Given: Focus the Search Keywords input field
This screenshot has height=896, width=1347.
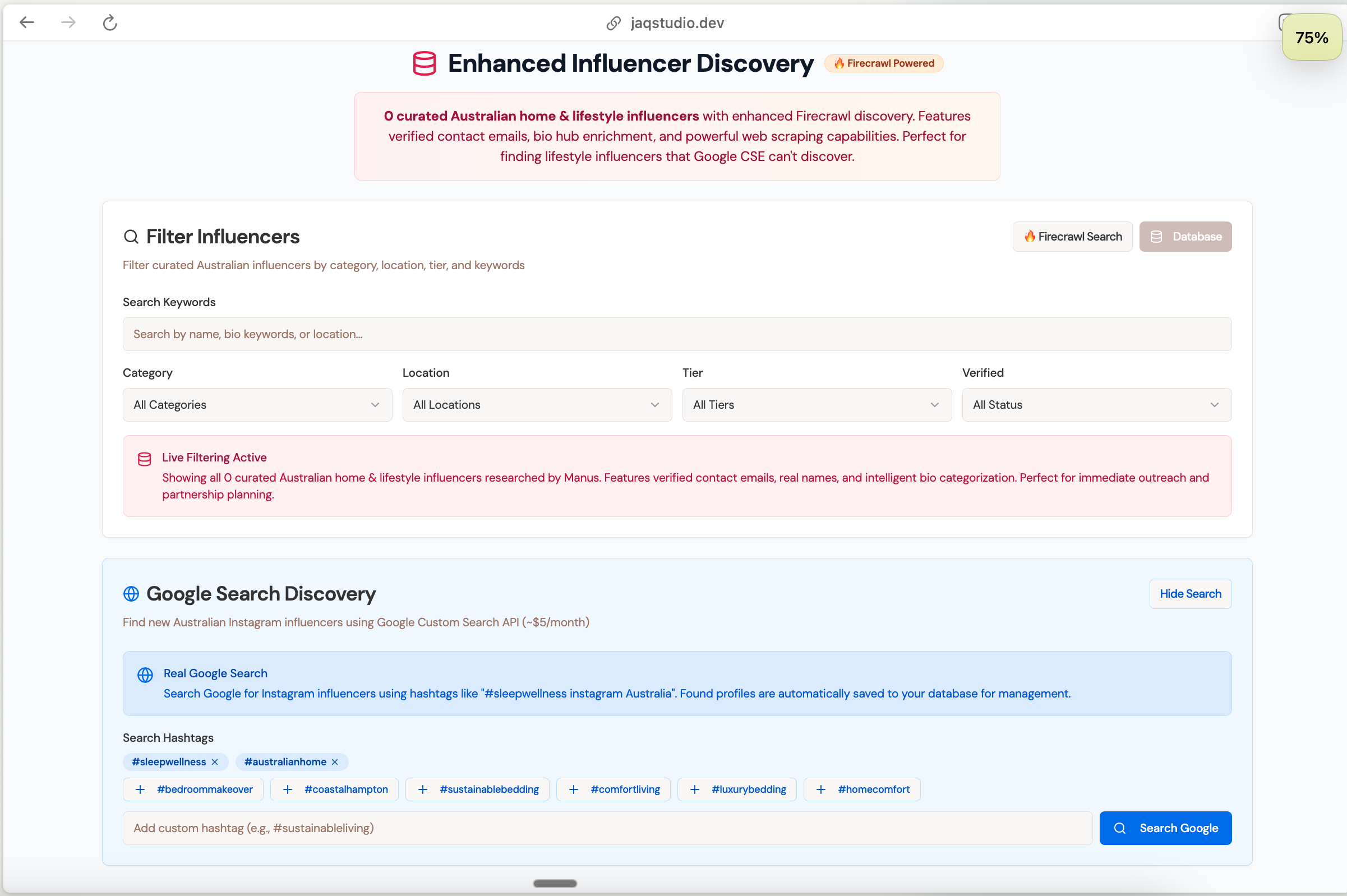Looking at the screenshot, I should click(677, 334).
